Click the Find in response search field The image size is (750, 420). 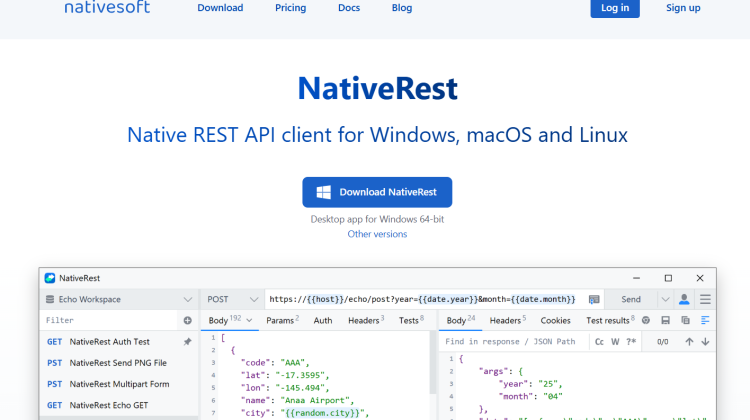[x=514, y=342]
